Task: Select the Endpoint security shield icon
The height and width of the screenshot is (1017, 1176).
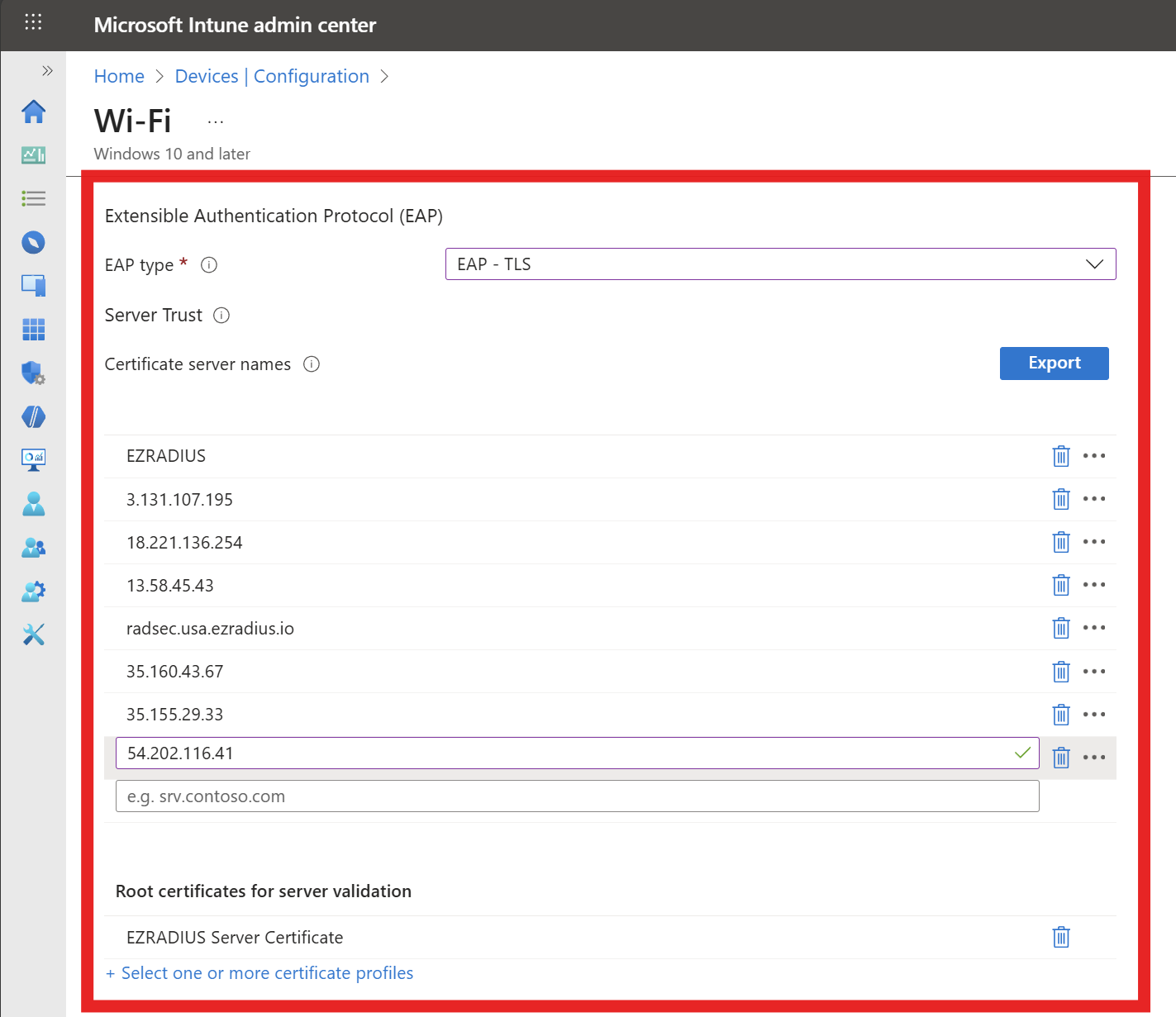Action: (x=33, y=373)
